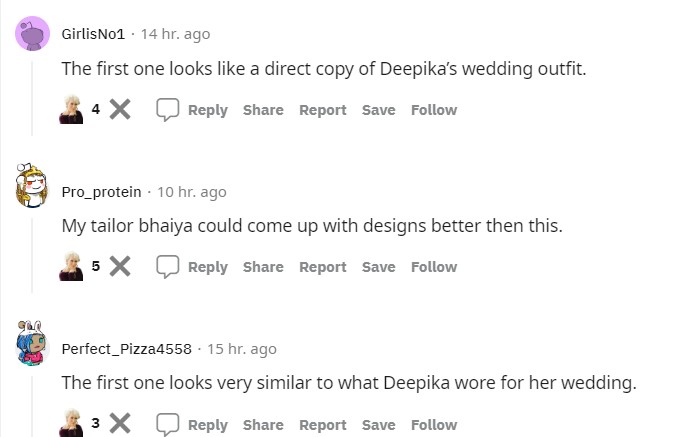Click Pro_protein's avatar icon
678x437 pixels.
coord(32,188)
